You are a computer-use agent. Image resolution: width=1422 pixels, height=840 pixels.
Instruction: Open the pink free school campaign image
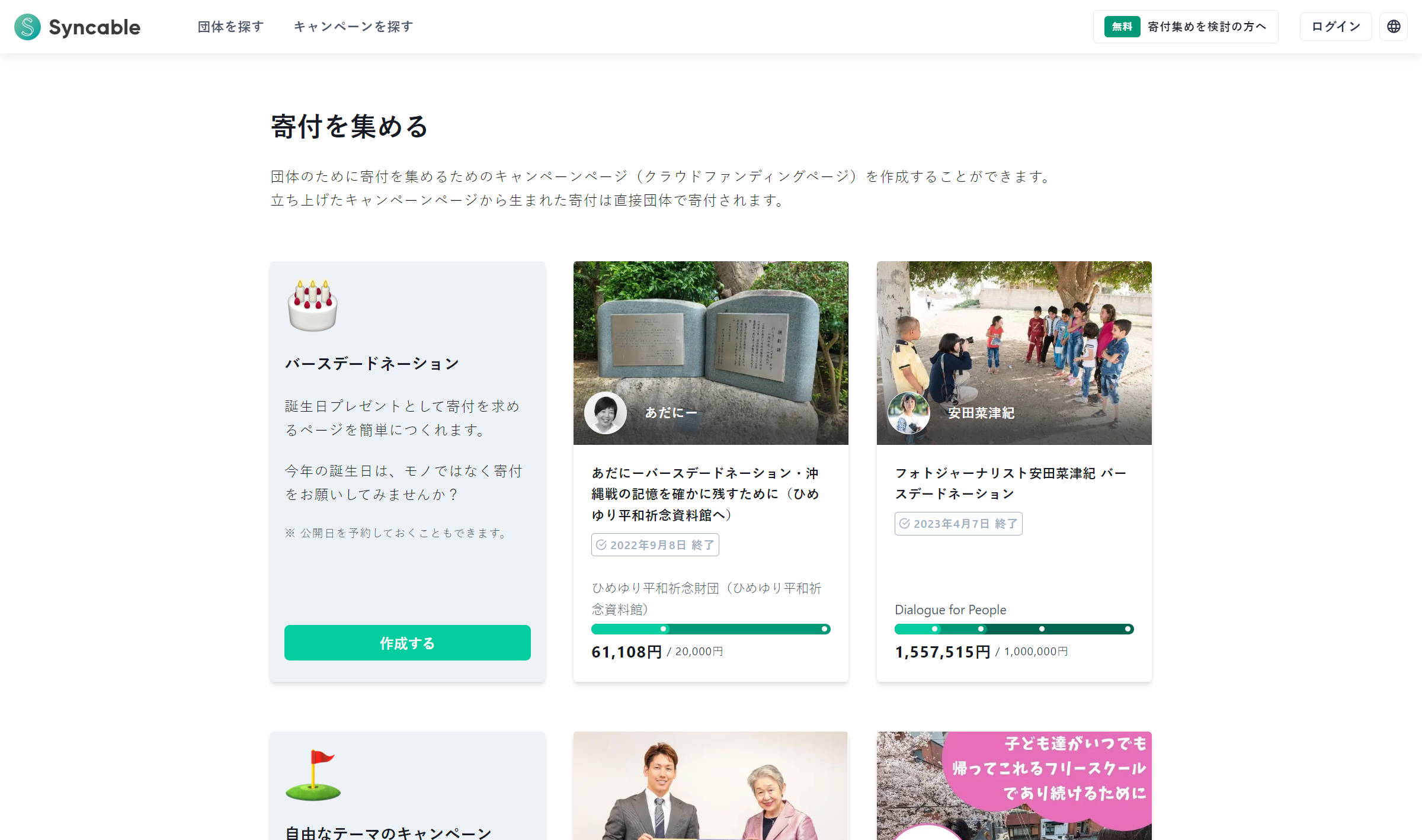click(x=1014, y=786)
